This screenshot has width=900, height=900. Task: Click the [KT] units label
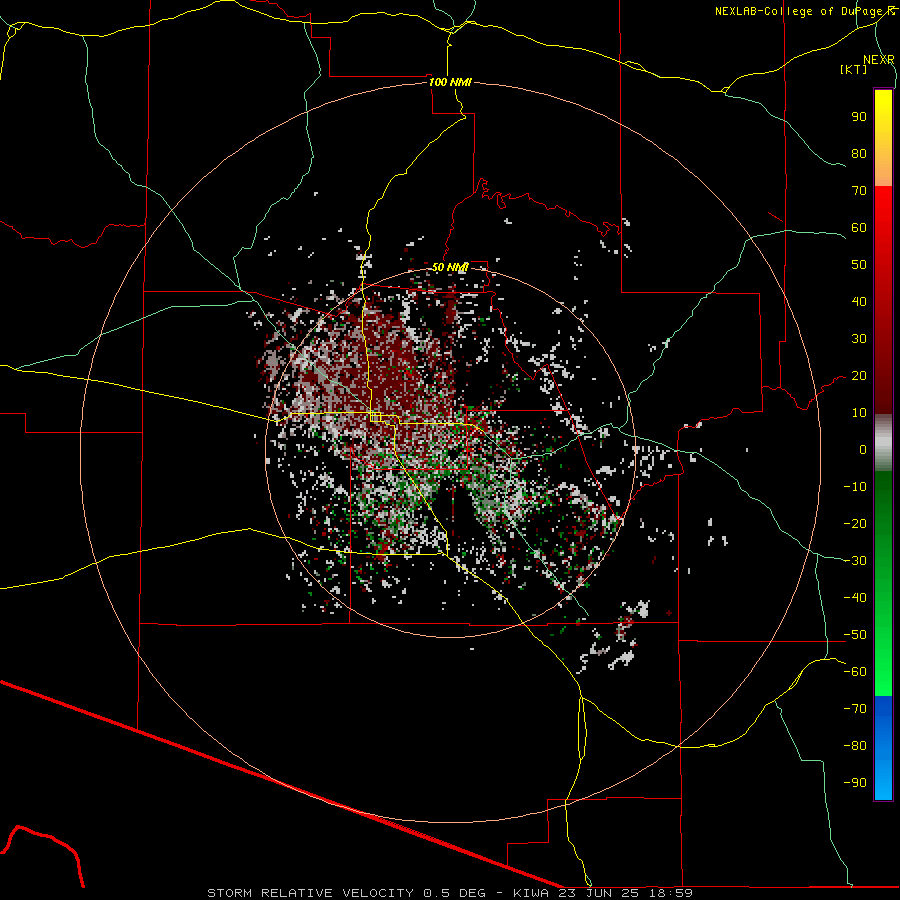pos(853,69)
